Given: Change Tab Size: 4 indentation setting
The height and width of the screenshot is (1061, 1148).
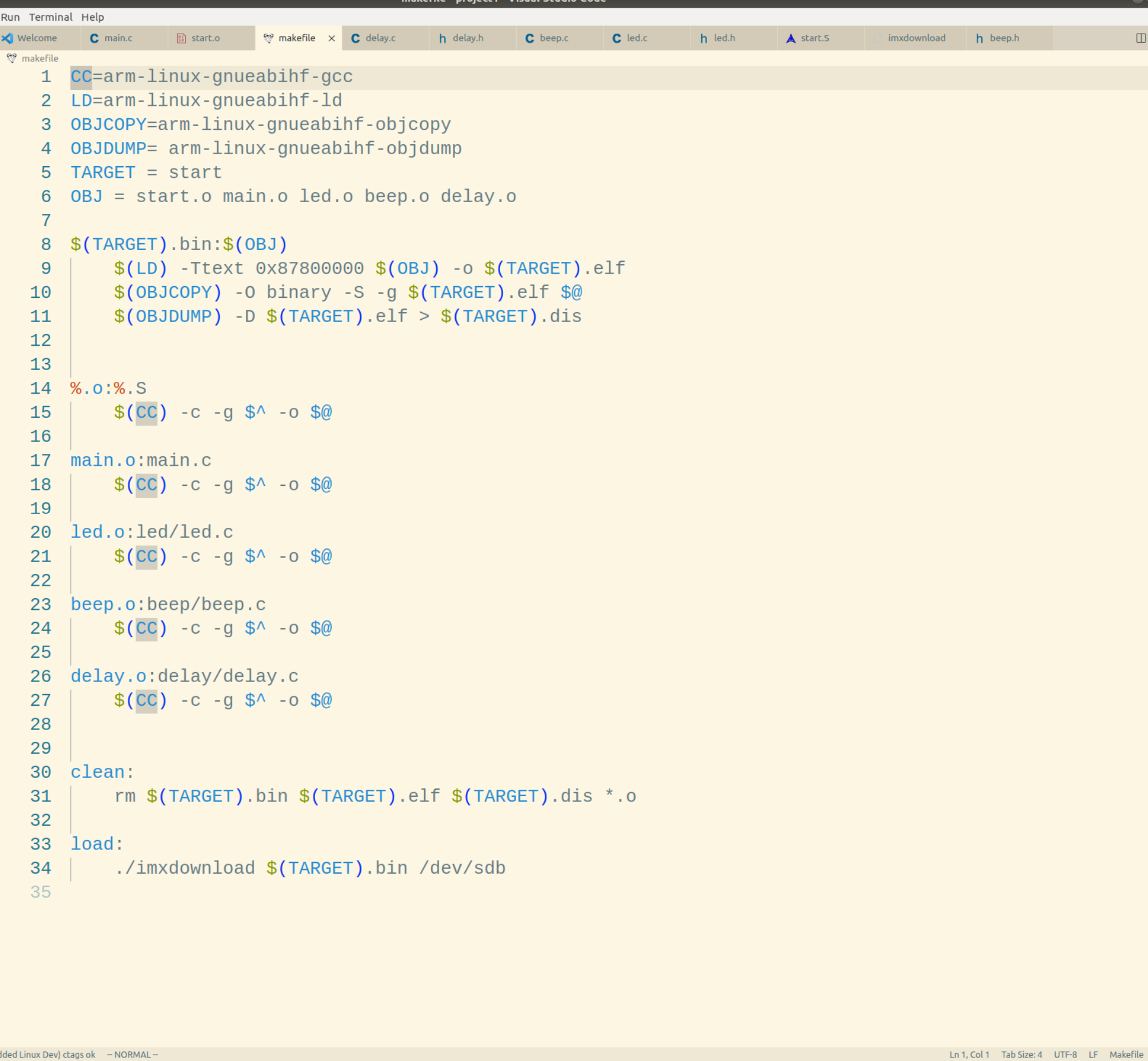Looking at the screenshot, I should click(x=1021, y=1054).
